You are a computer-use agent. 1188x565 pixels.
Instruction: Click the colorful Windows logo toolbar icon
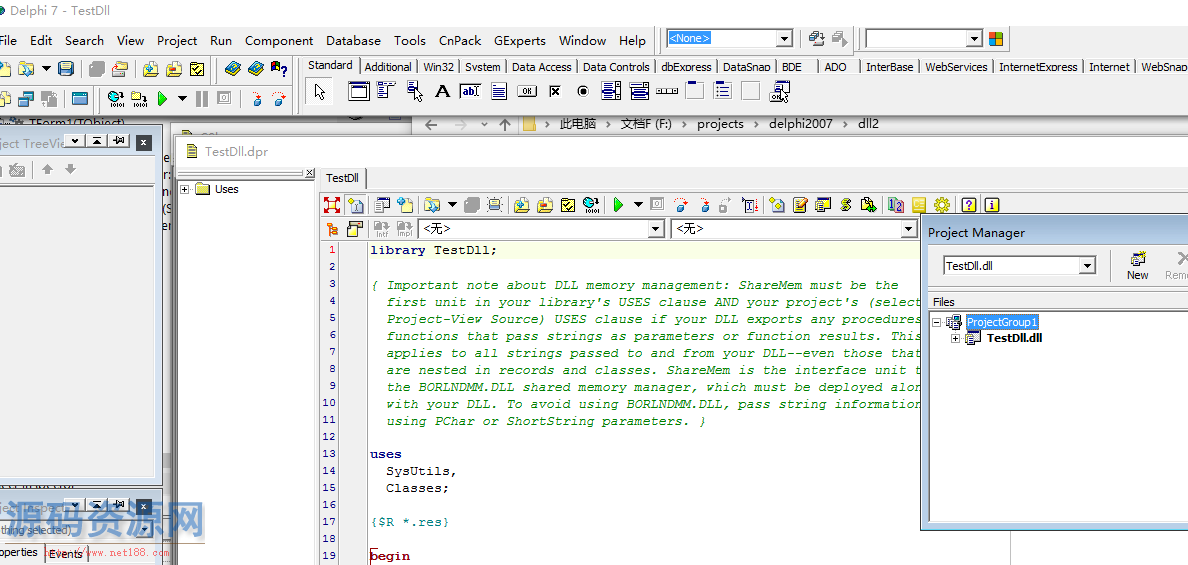(x=996, y=39)
